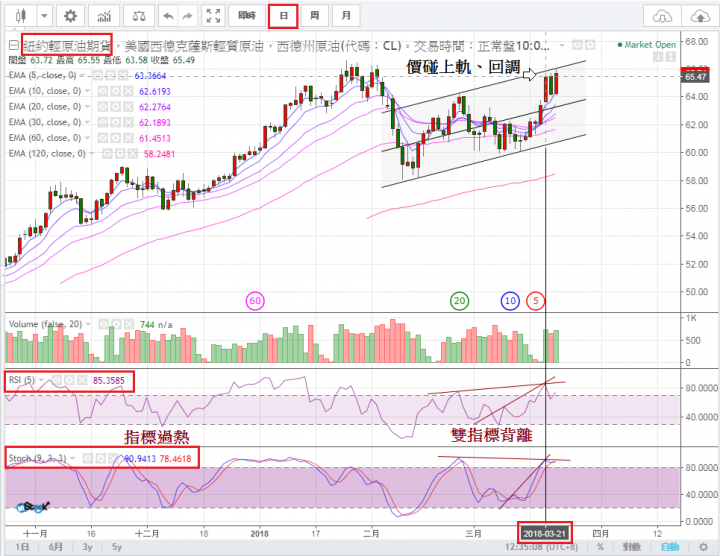The width and height of the screenshot is (720, 556).
Task: Select the 周 weekly interval
Action: (315, 16)
